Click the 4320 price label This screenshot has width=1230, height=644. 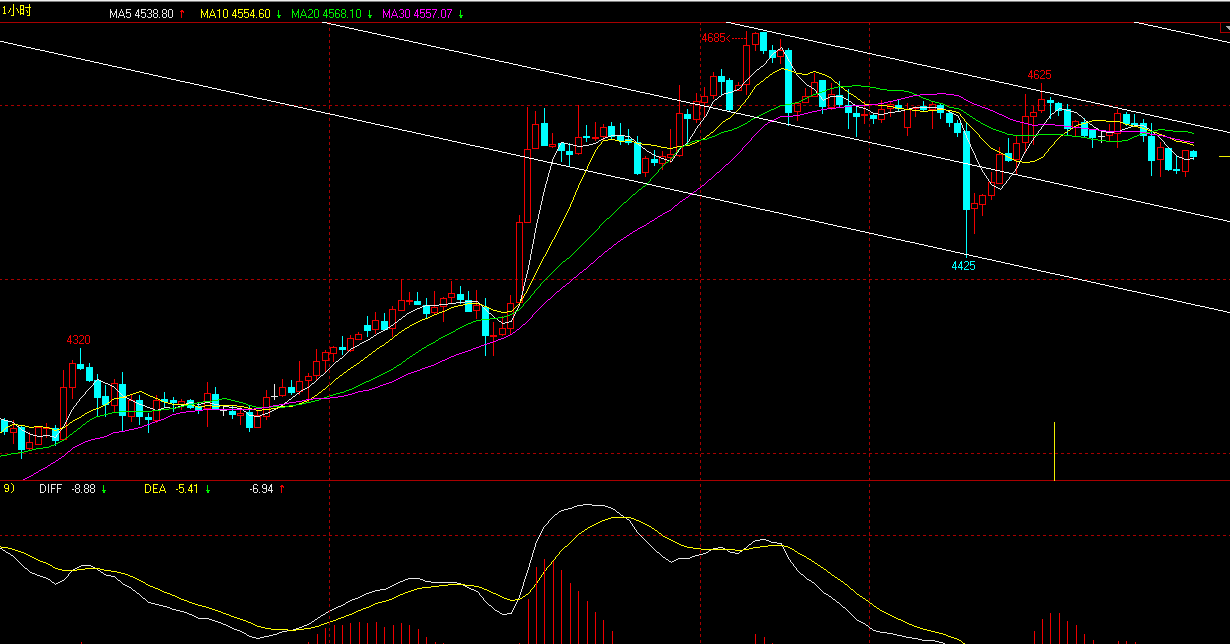(78, 340)
